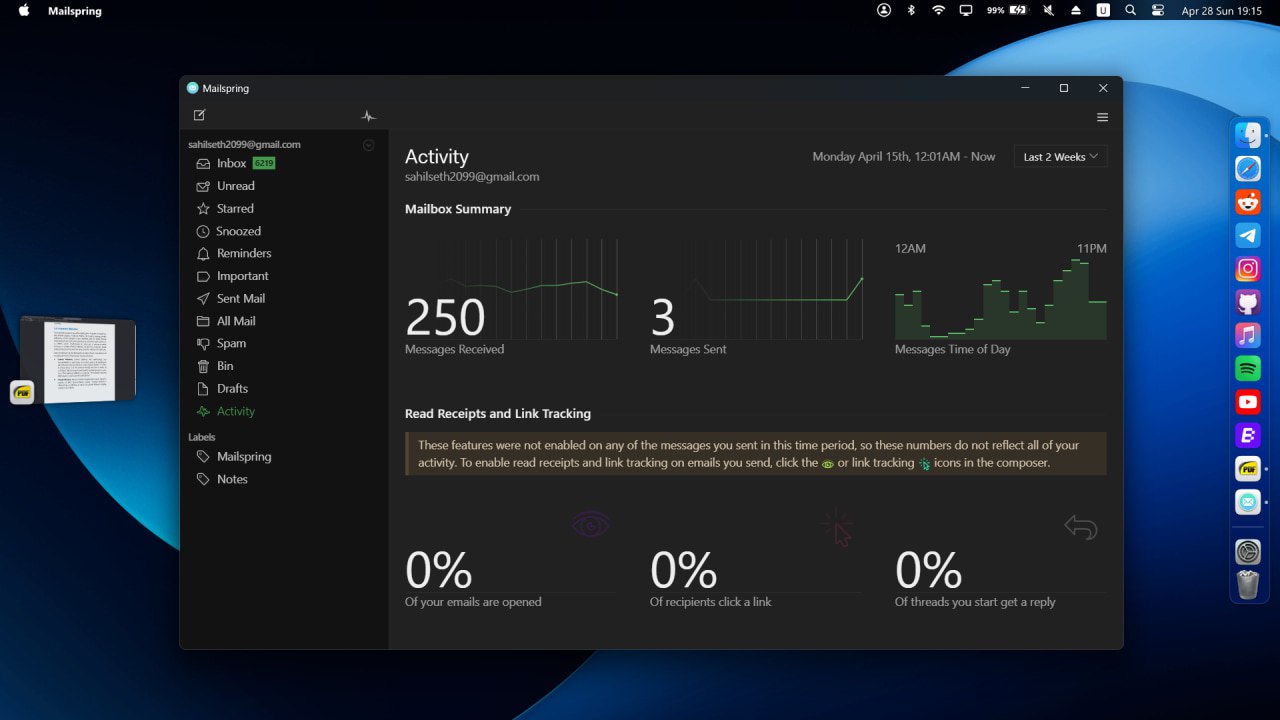
Task: Open the Trash in the dock
Action: point(1248,585)
